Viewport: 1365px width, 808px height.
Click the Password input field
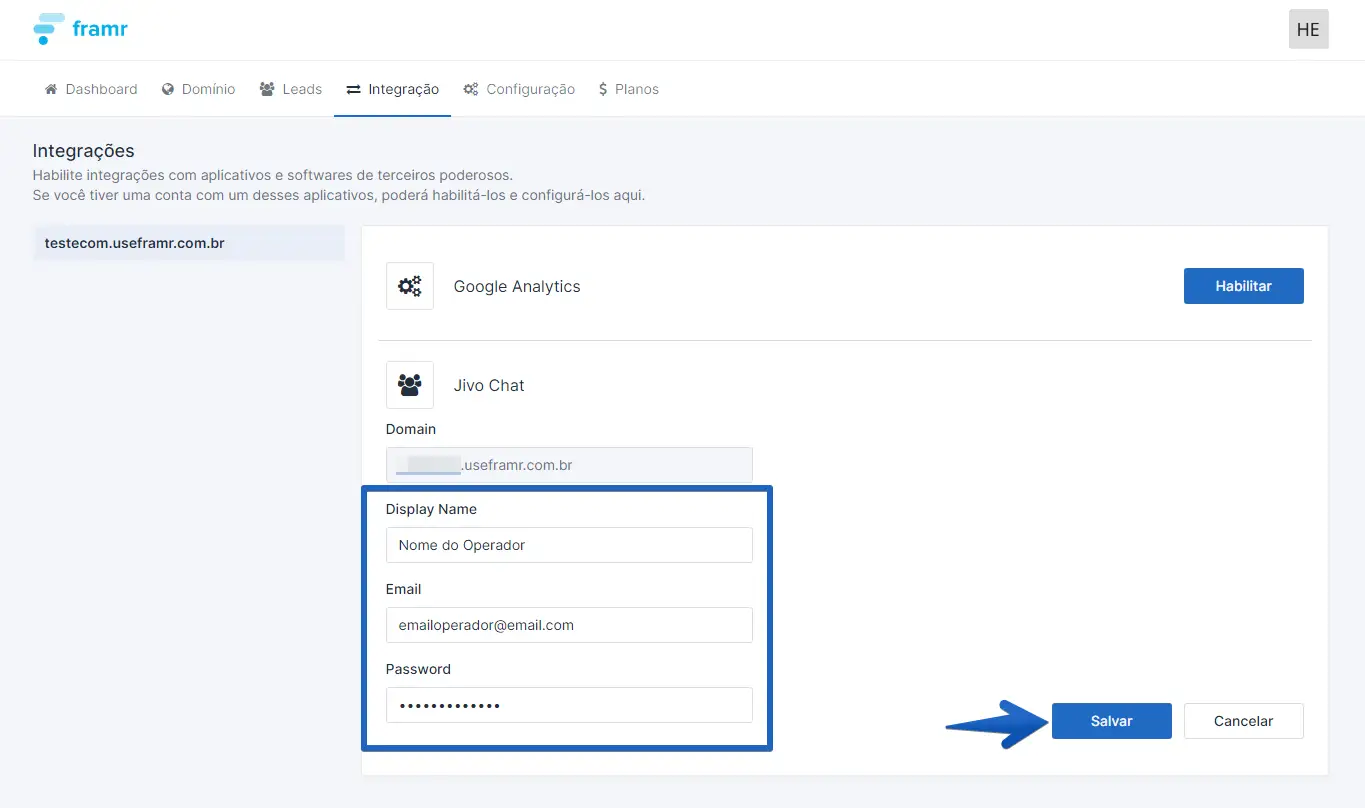coord(569,705)
